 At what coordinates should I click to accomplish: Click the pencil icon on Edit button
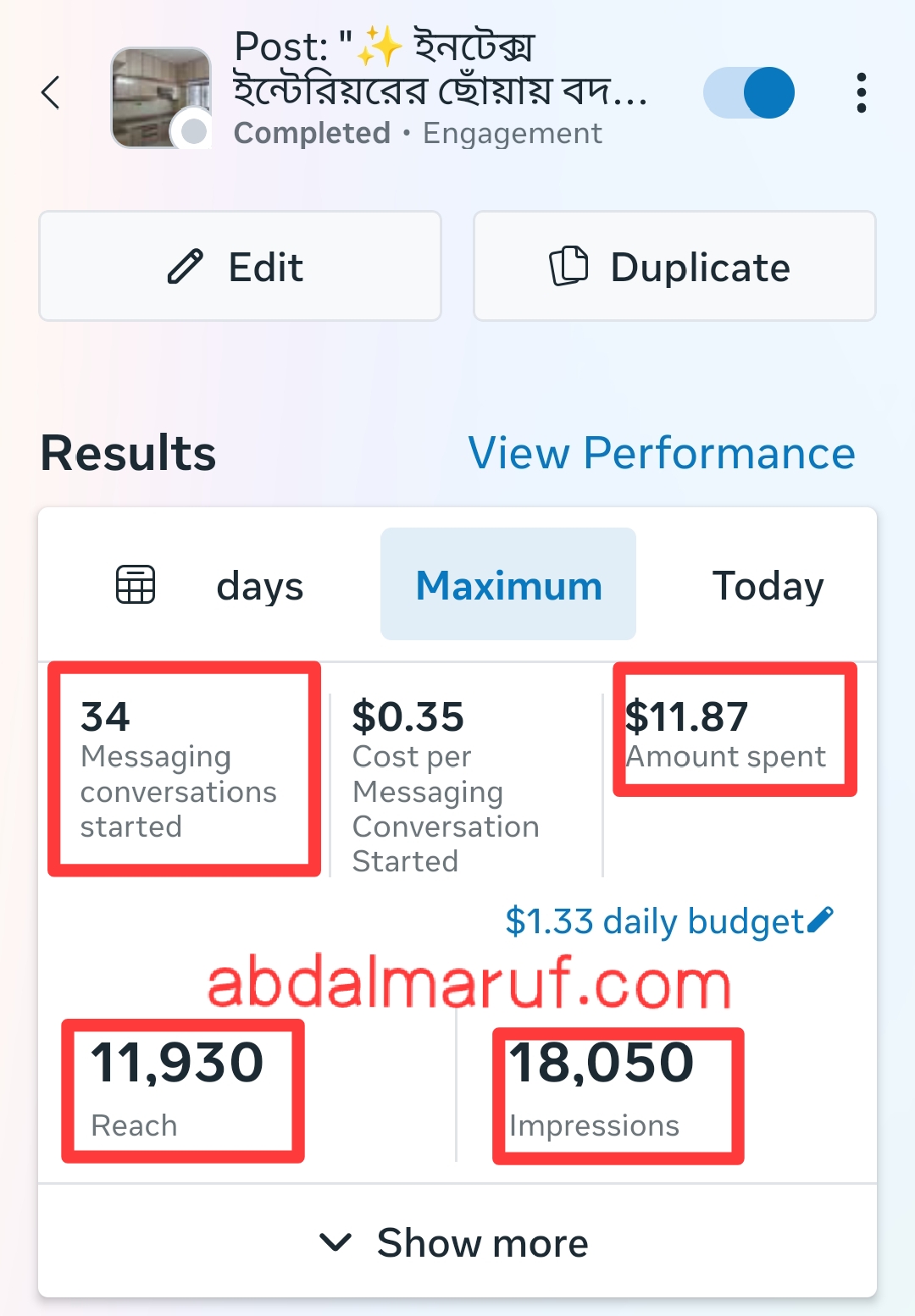coord(186,267)
